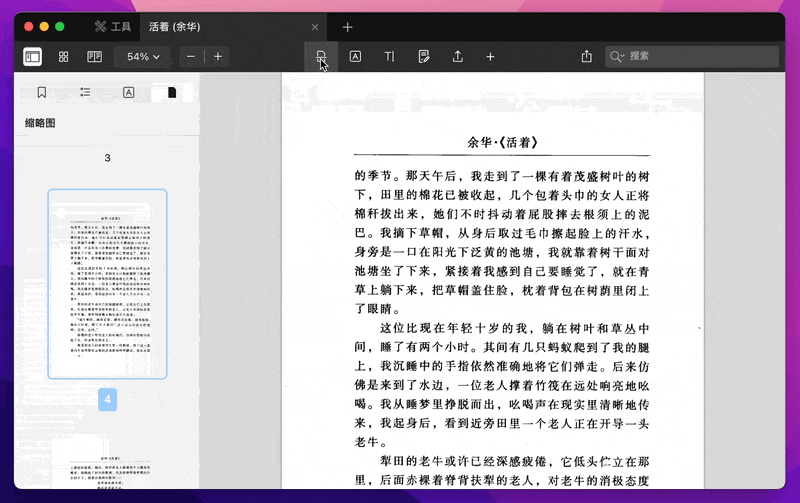Add more tools with the toolbar plus
Viewport: 800px width, 503px height.
[490, 57]
